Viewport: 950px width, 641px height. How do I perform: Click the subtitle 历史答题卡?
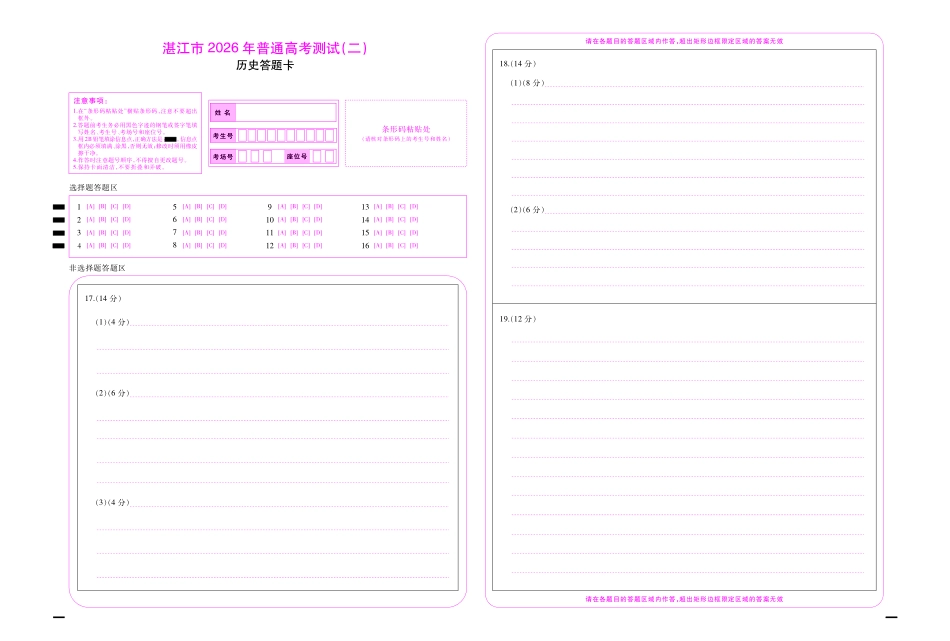tap(265, 65)
